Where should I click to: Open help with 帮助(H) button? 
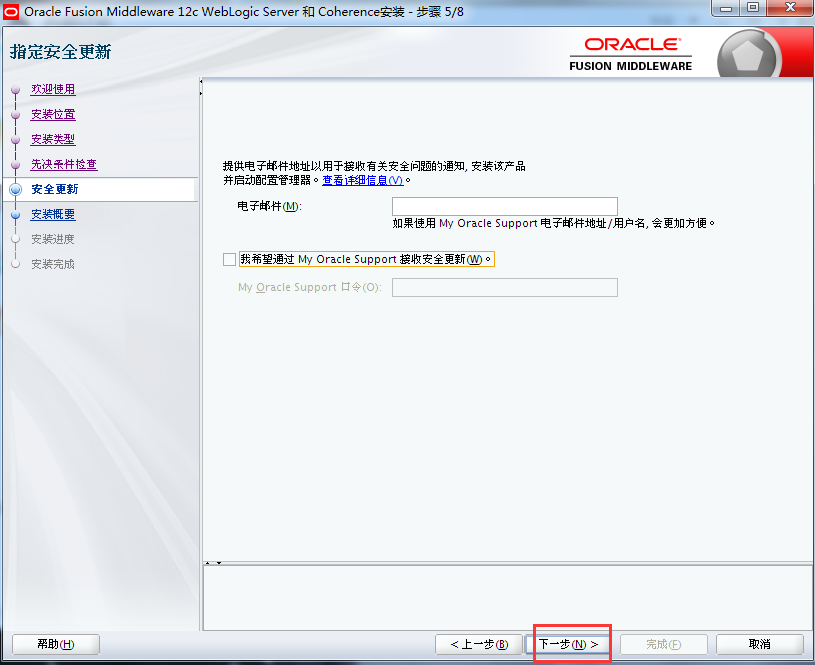pos(56,644)
